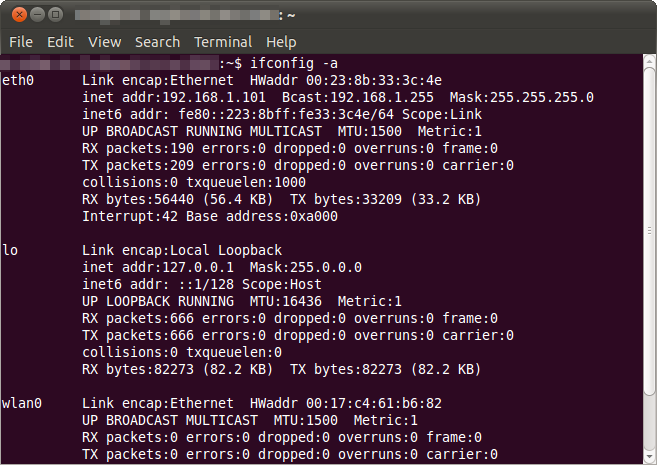Open the Search menu
Viewport: 657px width, 465px height.
point(158,42)
